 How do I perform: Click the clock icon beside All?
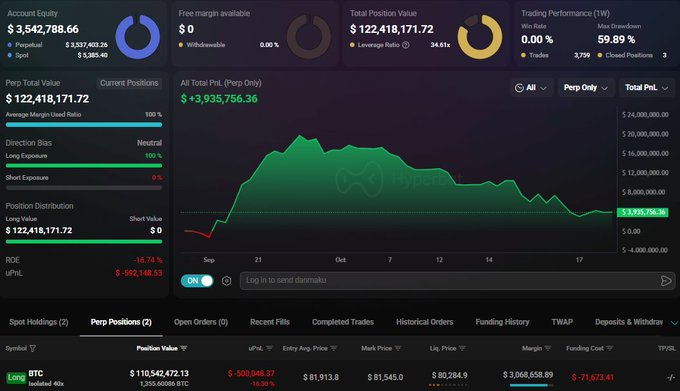point(519,88)
